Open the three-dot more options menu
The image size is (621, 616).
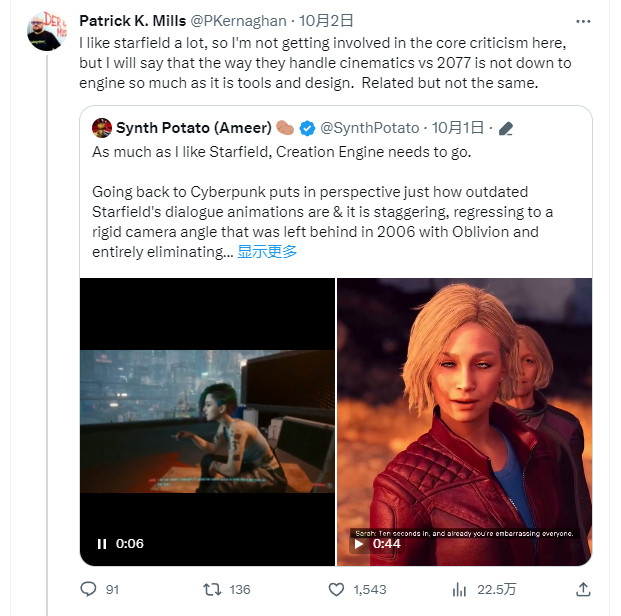[x=583, y=21]
